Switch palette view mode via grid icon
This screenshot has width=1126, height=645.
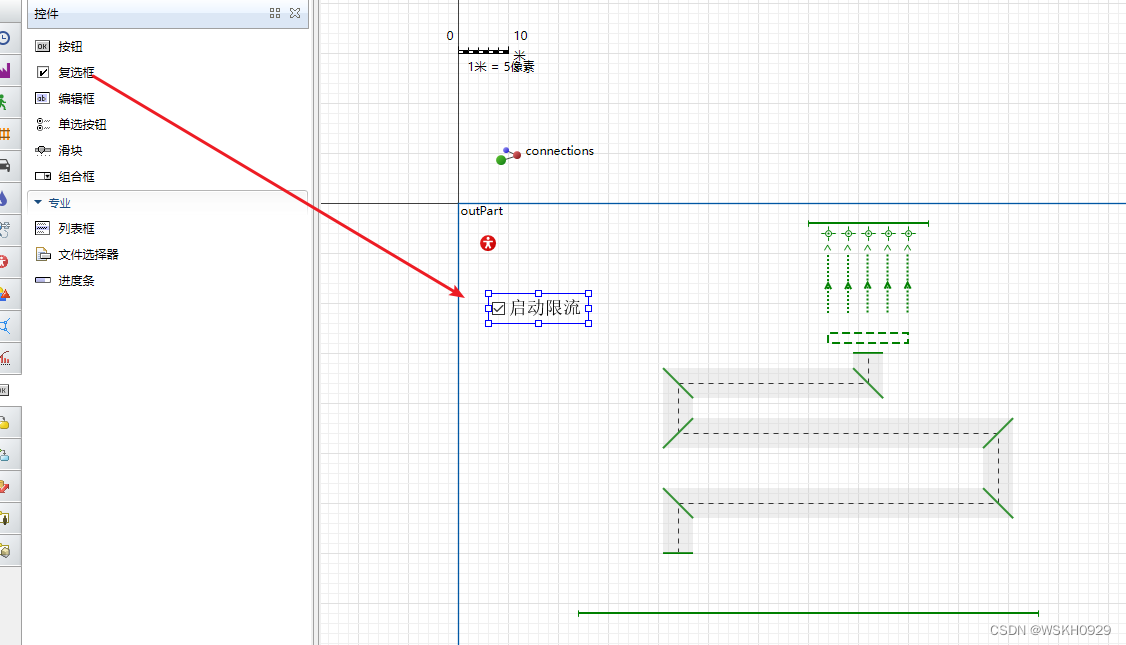click(275, 13)
